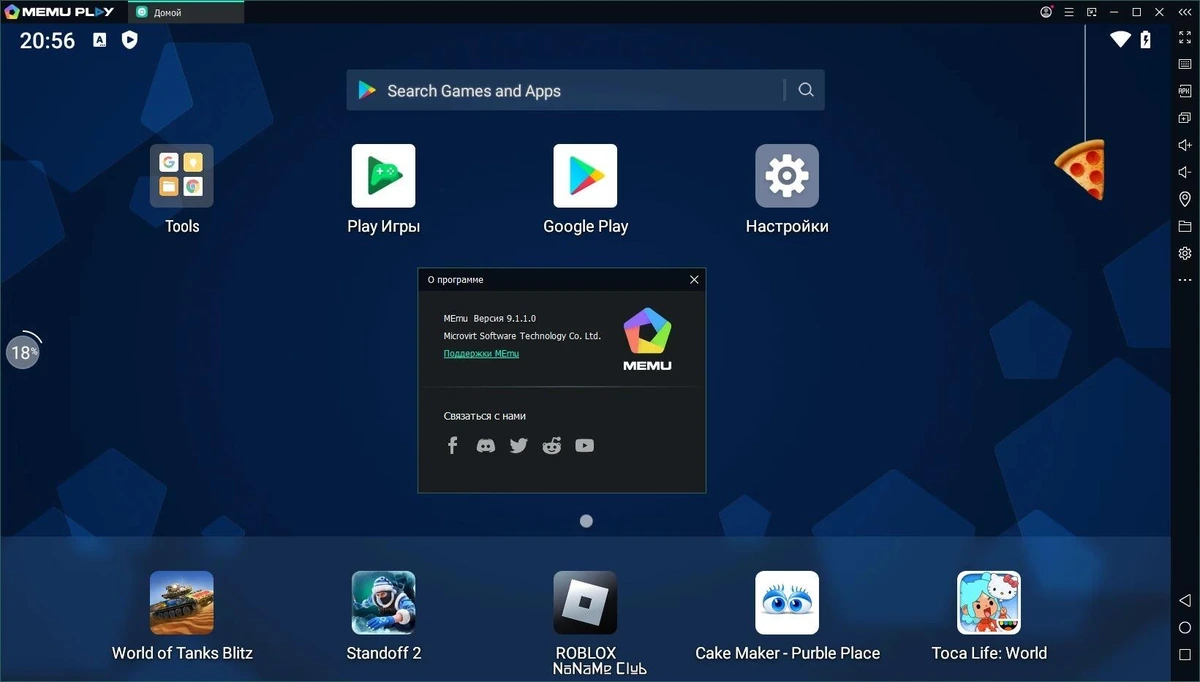Open the hamburger main menu
1200x682 pixels.
point(1069,12)
